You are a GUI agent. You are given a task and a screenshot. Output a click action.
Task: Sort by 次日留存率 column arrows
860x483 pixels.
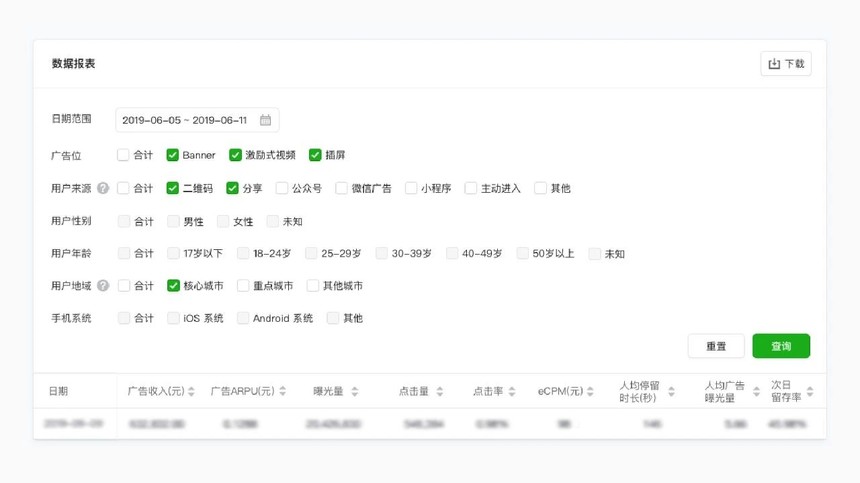click(x=810, y=391)
